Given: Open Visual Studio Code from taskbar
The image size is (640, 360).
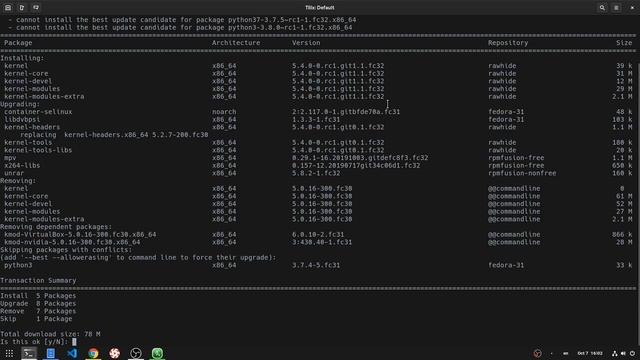Looking at the screenshot, I should [x=72, y=353].
